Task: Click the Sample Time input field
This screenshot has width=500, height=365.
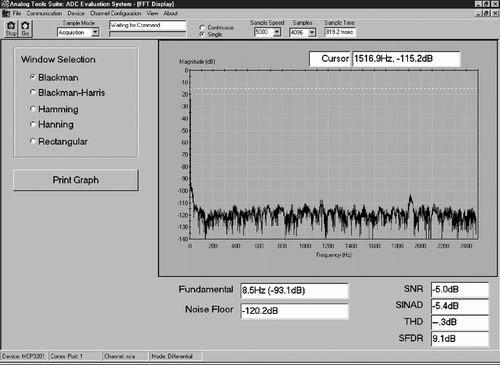Action: [x=340, y=32]
